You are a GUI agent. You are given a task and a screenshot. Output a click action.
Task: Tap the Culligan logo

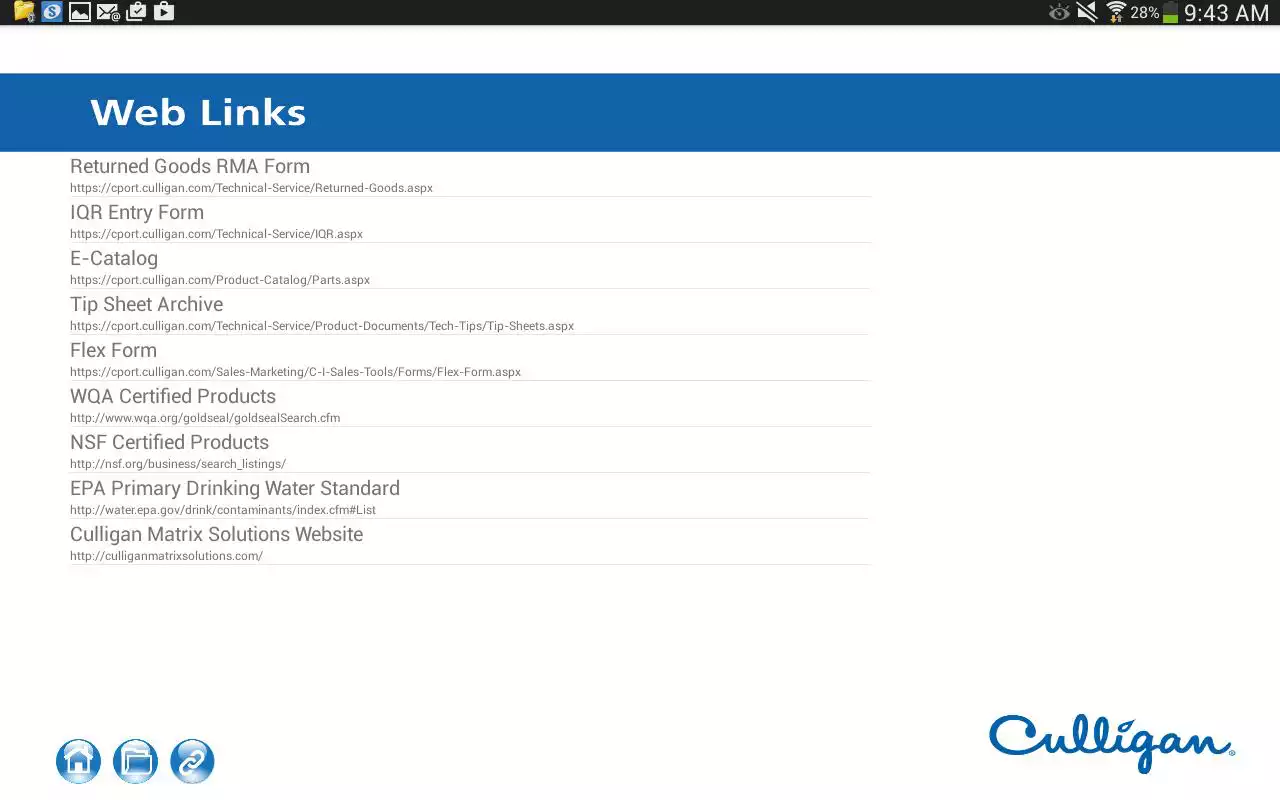click(1112, 744)
